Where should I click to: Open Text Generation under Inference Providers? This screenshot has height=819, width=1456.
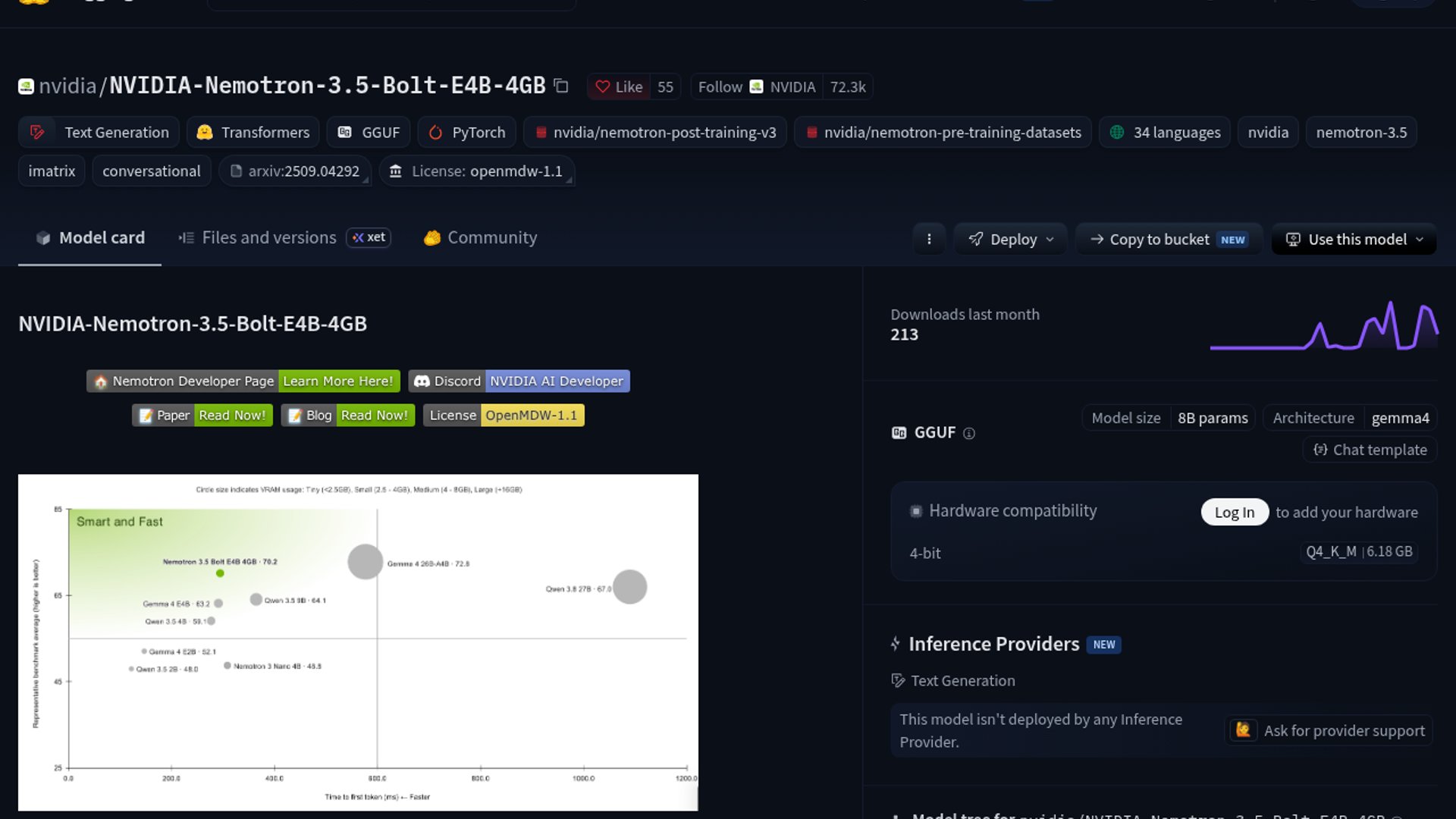click(x=954, y=680)
